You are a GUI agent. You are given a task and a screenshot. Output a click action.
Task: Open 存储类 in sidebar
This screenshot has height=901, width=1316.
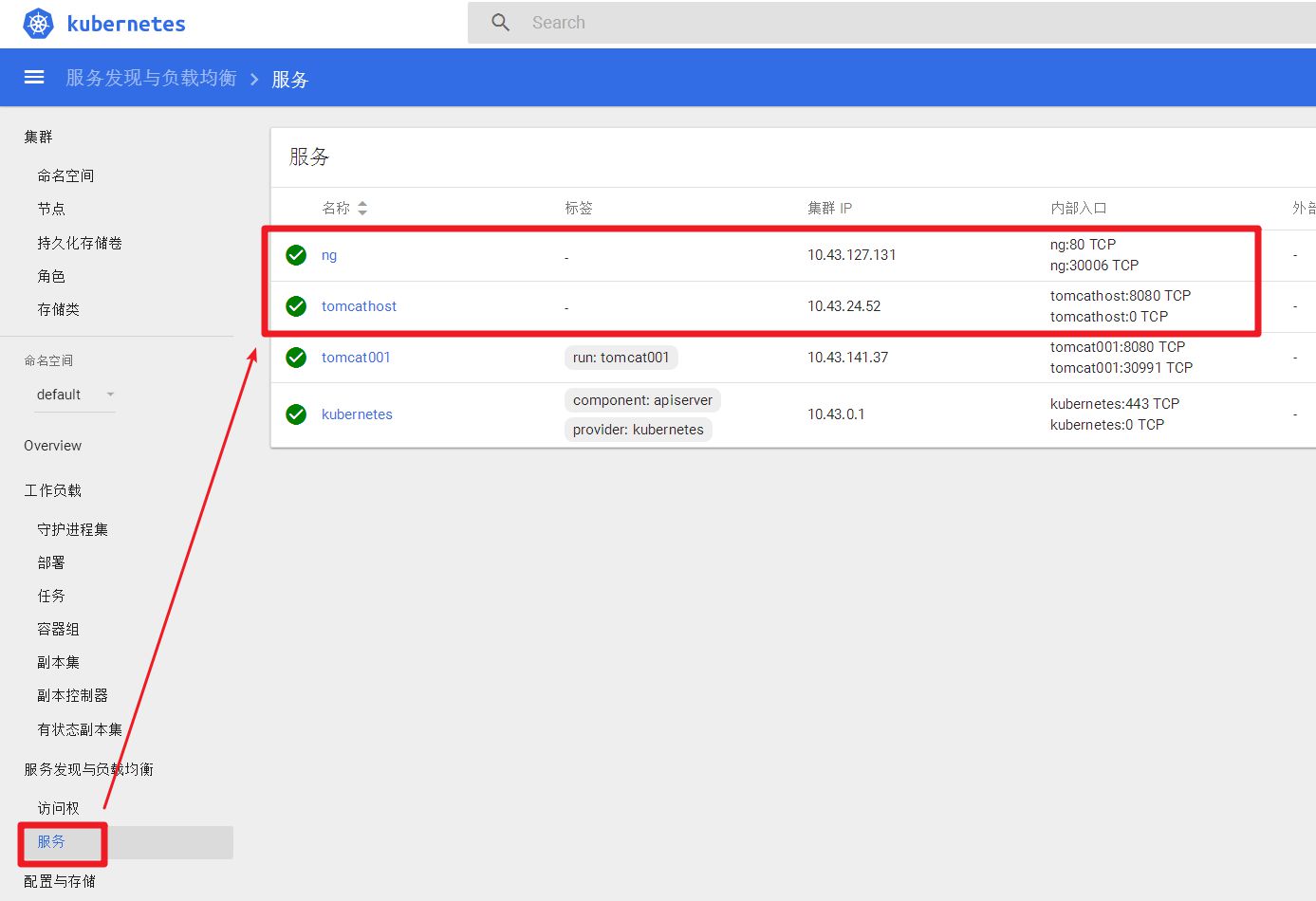click(x=58, y=309)
